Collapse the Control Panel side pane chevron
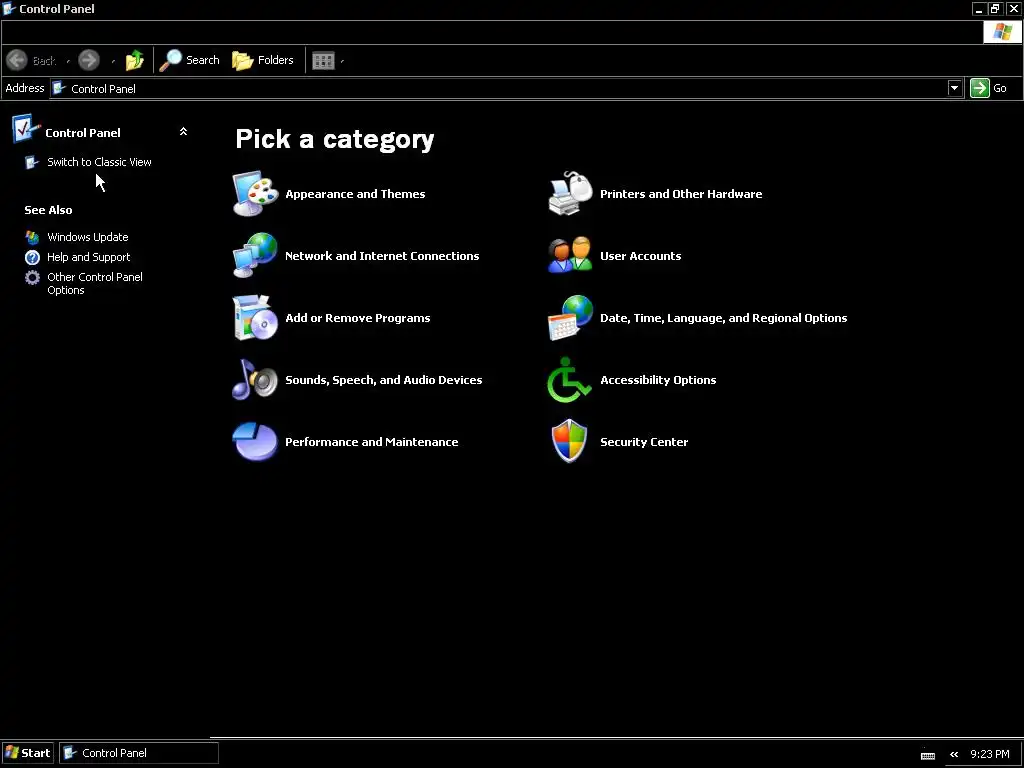The image size is (1024, 768). coord(184,132)
